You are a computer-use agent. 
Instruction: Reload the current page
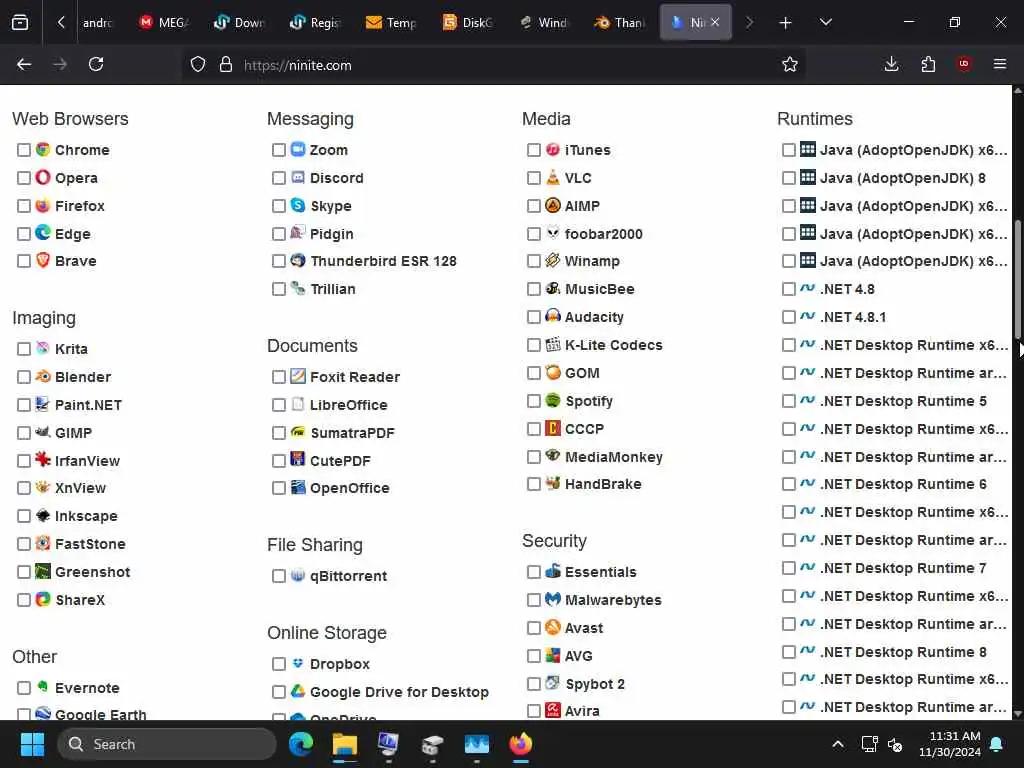coord(96,64)
